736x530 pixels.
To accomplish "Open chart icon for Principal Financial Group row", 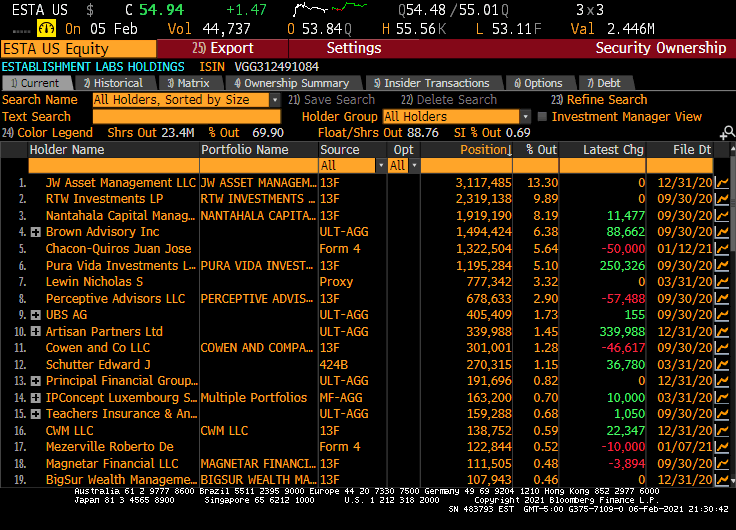I will [x=721, y=381].
